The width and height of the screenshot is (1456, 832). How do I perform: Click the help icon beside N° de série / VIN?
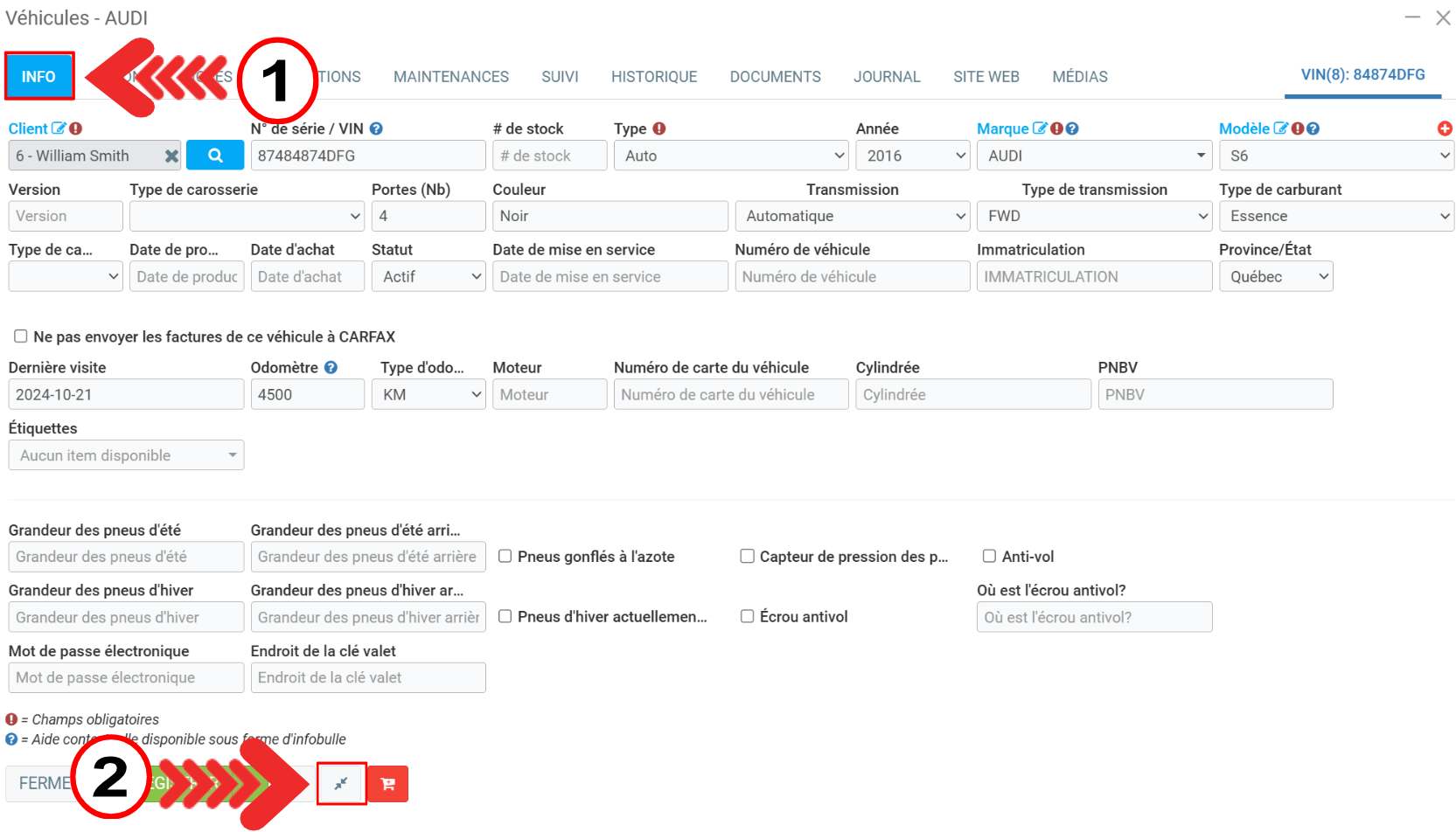376,128
